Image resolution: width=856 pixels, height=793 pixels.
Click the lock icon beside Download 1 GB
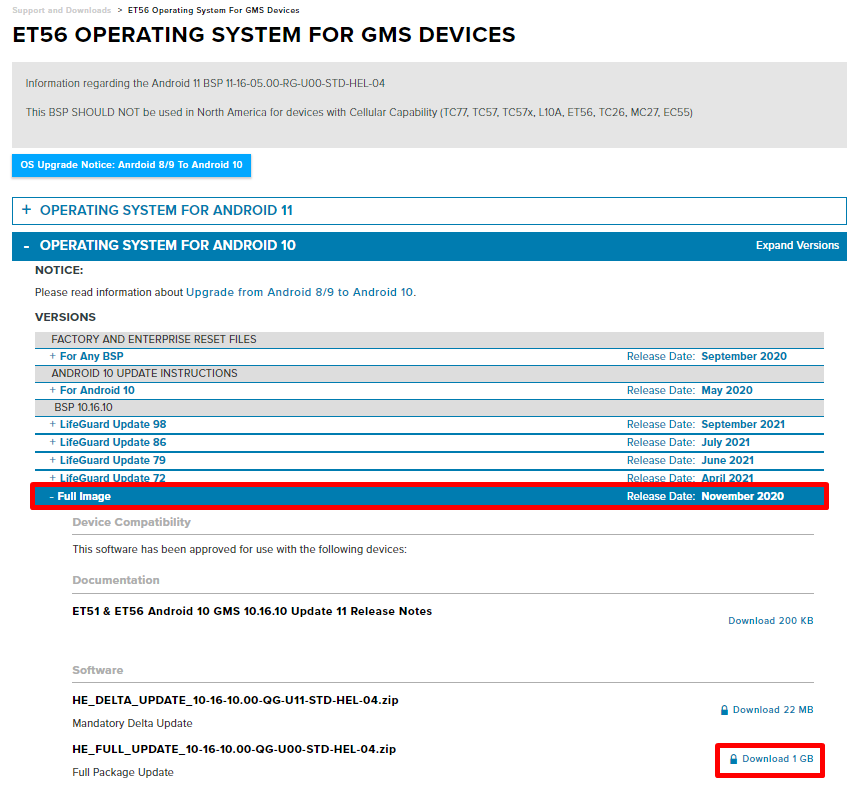click(x=733, y=759)
